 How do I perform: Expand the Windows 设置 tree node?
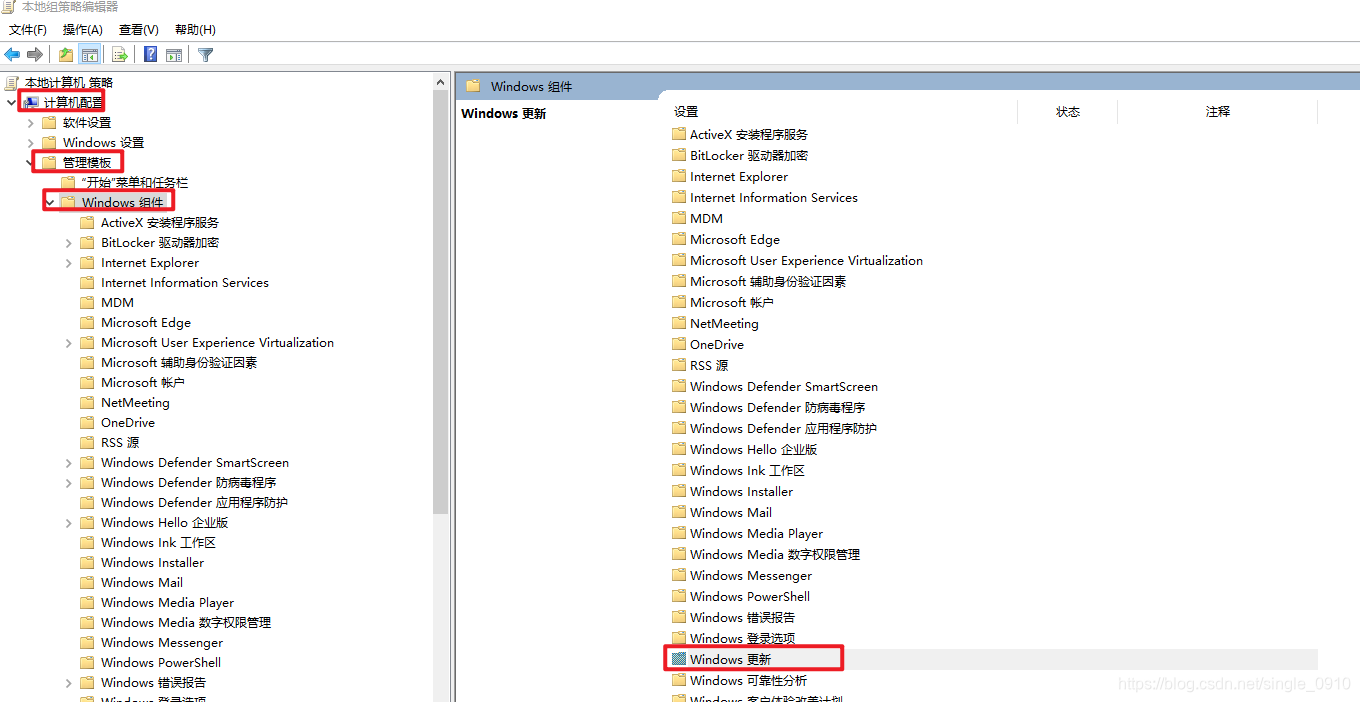click(x=31, y=142)
